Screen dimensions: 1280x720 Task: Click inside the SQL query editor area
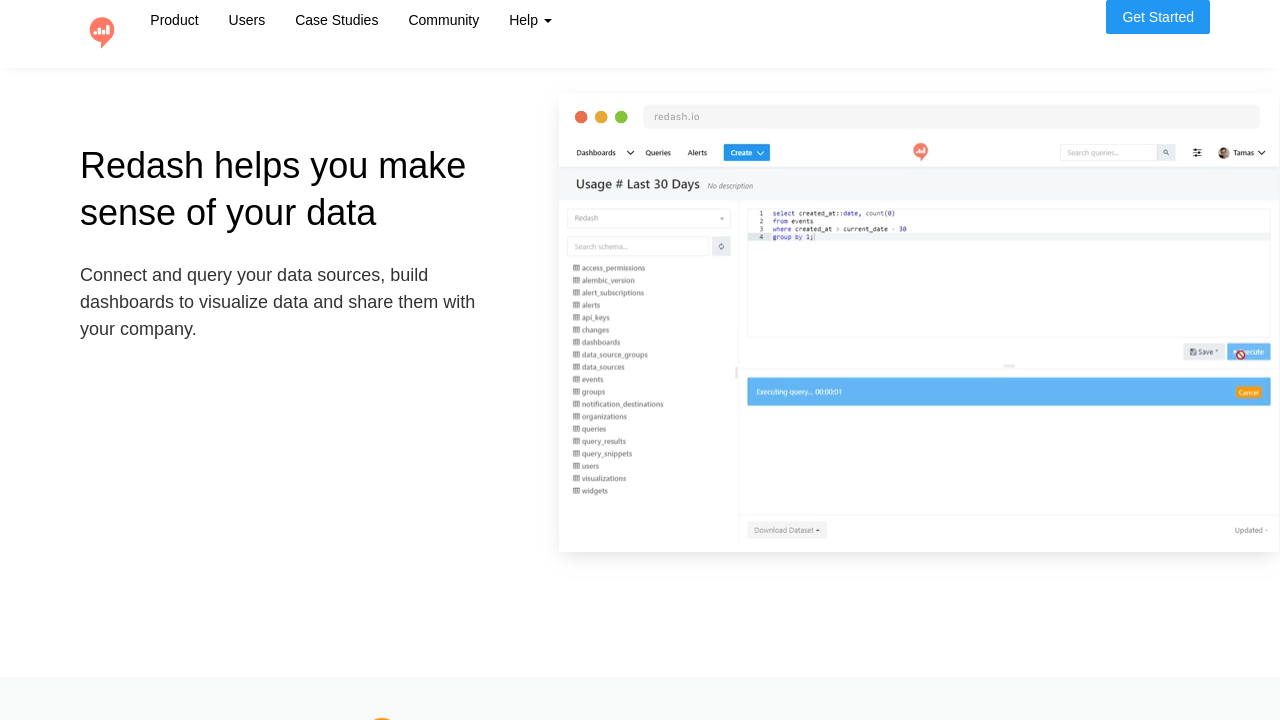[1009, 272]
